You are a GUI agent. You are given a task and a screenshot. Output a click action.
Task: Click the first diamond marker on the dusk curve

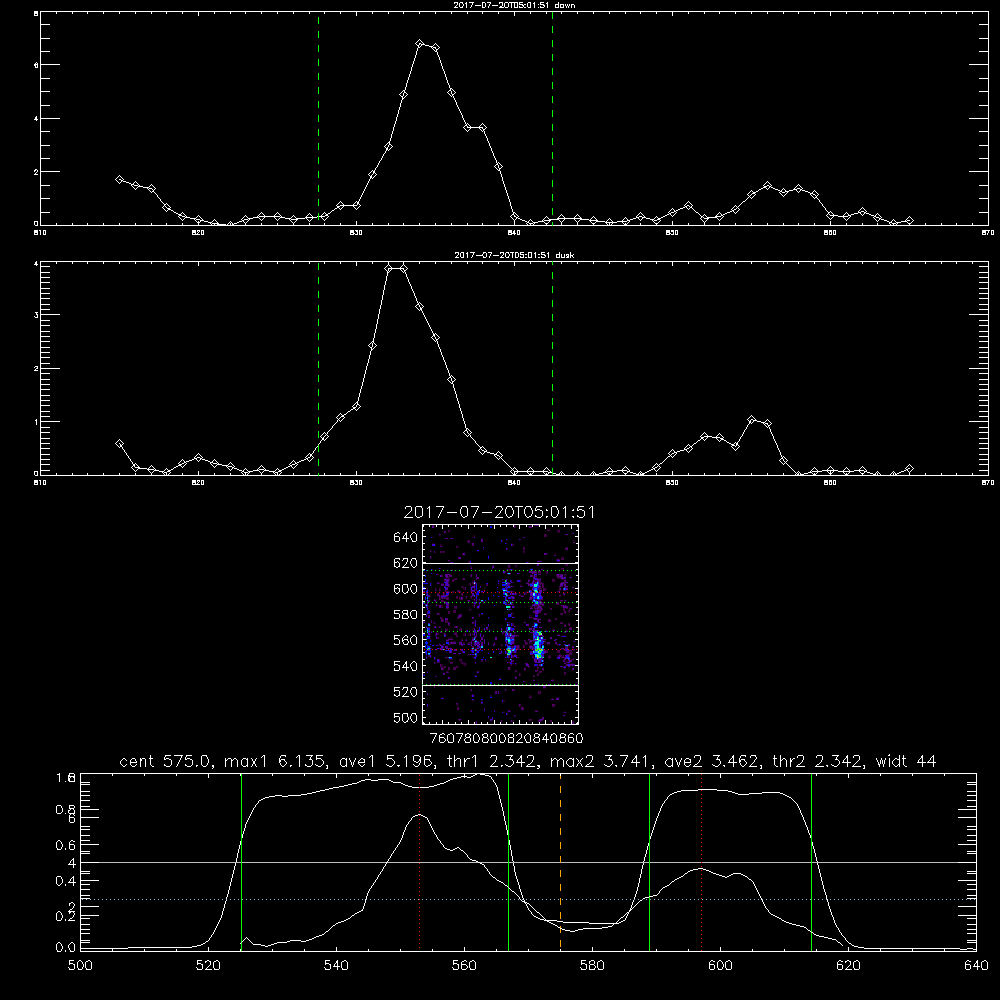point(119,444)
